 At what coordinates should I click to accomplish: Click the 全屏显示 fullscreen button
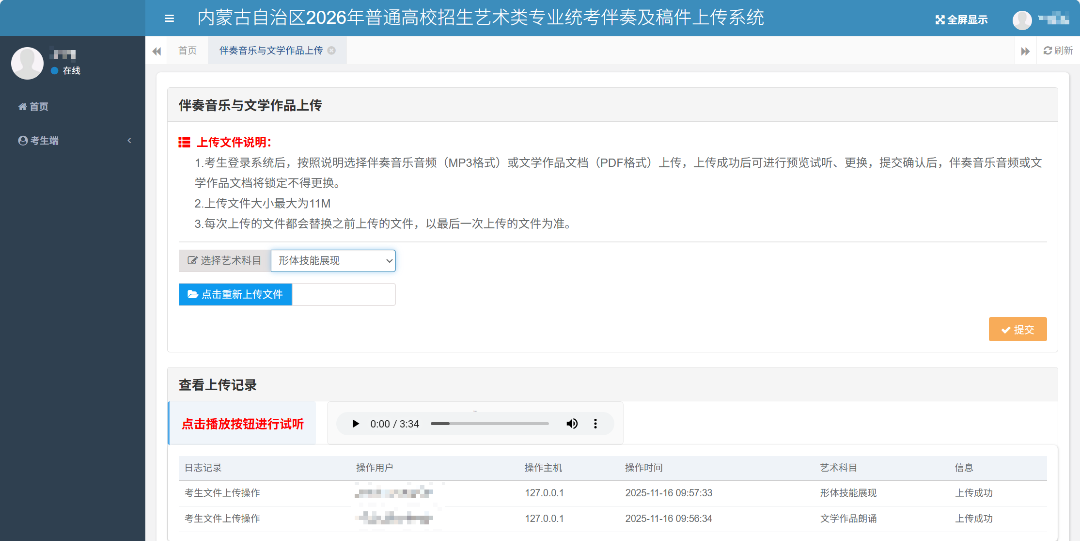[962, 20]
